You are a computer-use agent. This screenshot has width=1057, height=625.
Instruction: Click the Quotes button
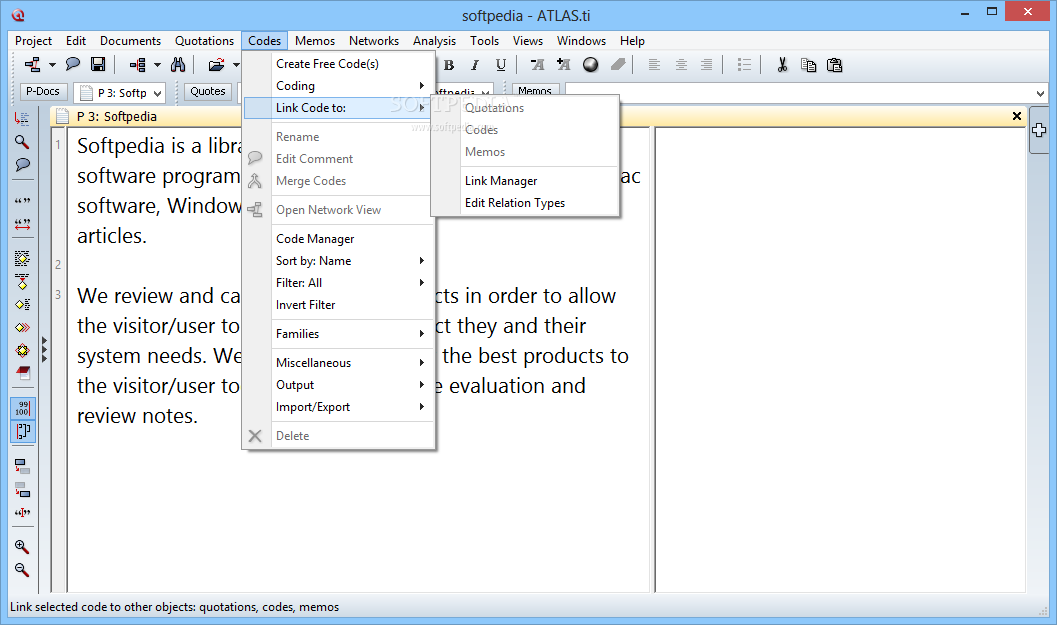[208, 92]
